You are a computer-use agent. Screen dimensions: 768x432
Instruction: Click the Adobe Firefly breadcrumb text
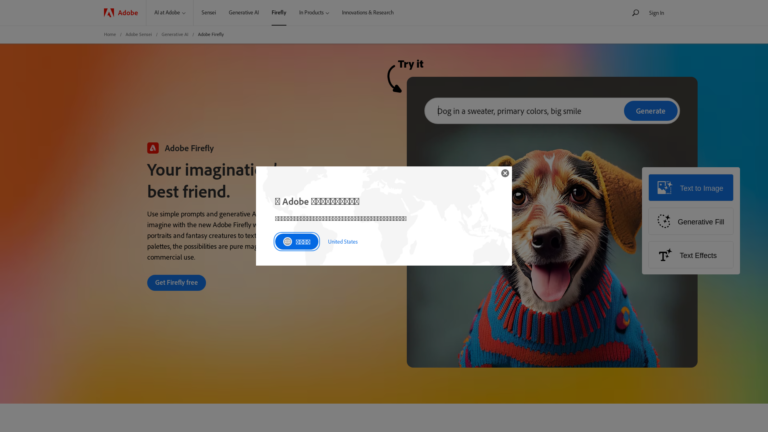pos(211,34)
